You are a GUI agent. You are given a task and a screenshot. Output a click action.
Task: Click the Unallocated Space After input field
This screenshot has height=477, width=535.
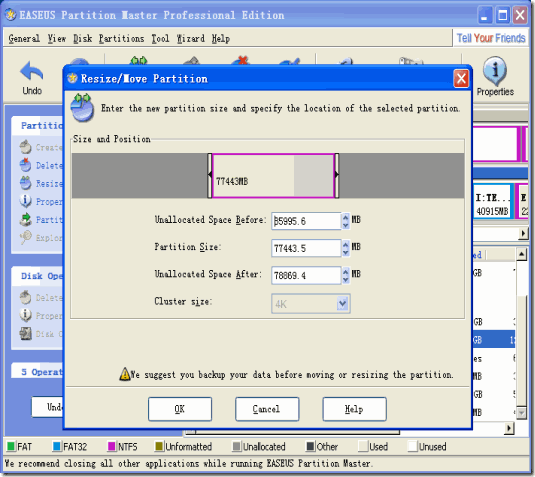(306, 275)
